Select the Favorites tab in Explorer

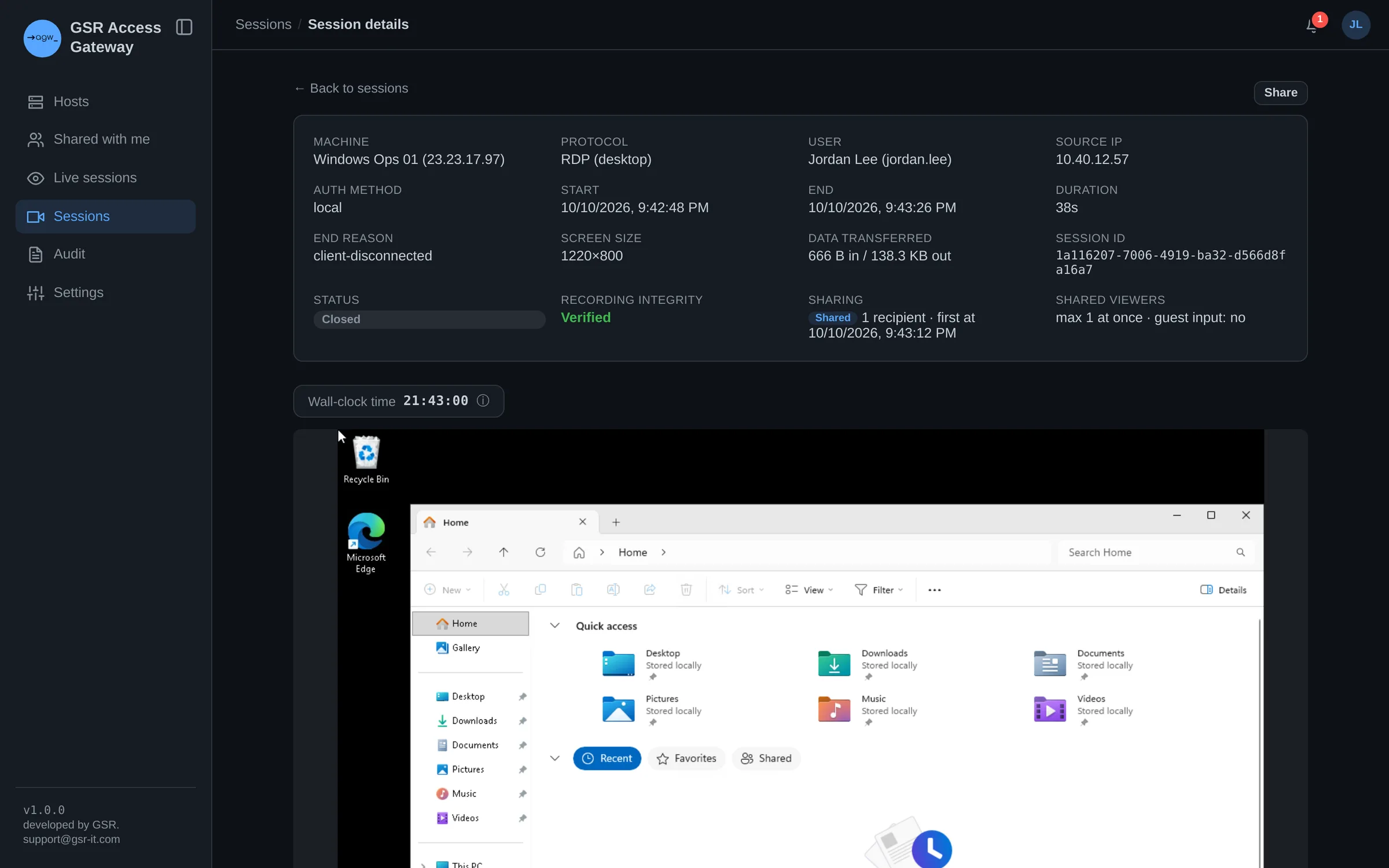(686, 758)
